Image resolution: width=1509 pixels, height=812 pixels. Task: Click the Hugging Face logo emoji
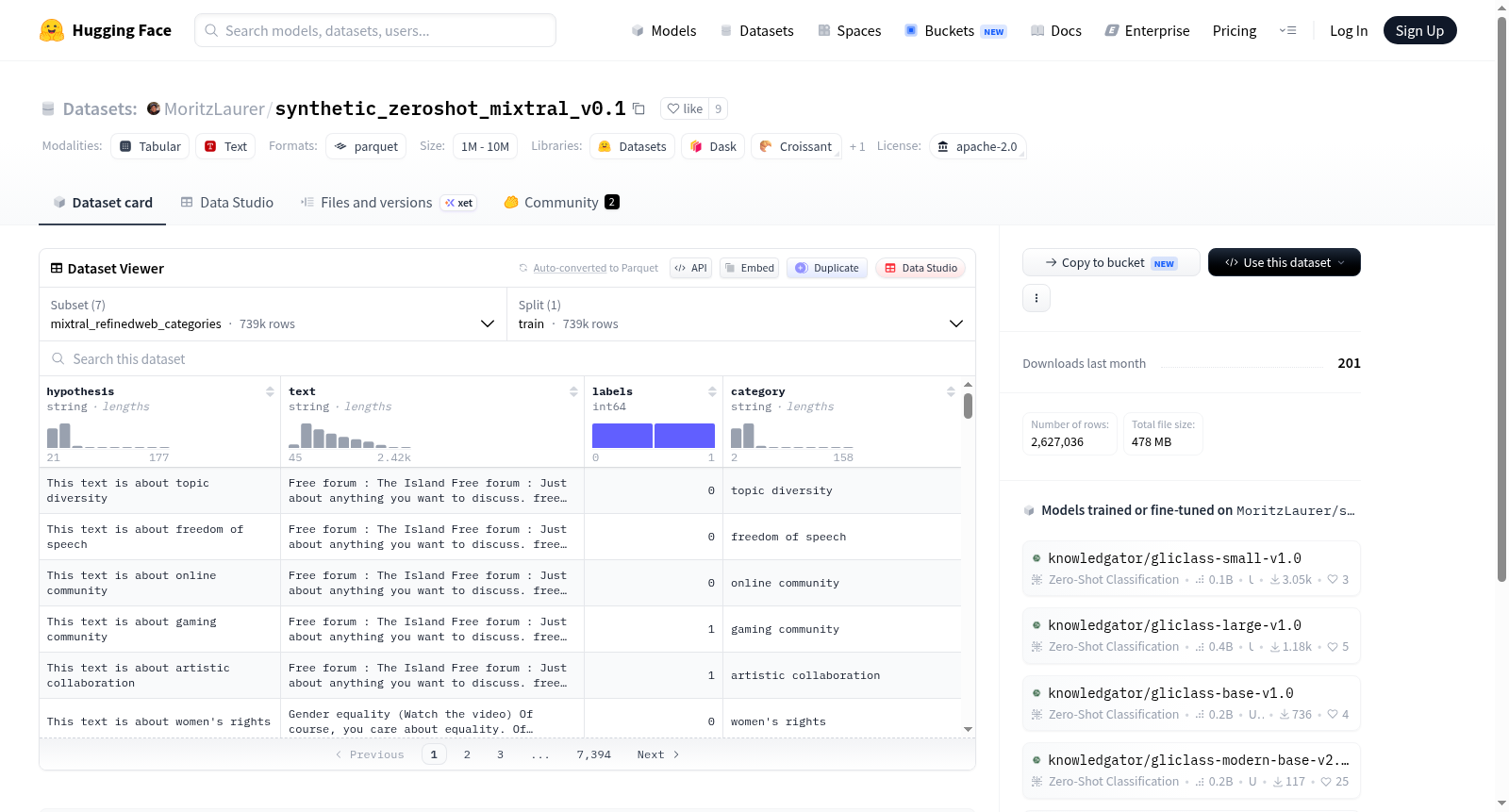coord(52,30)
